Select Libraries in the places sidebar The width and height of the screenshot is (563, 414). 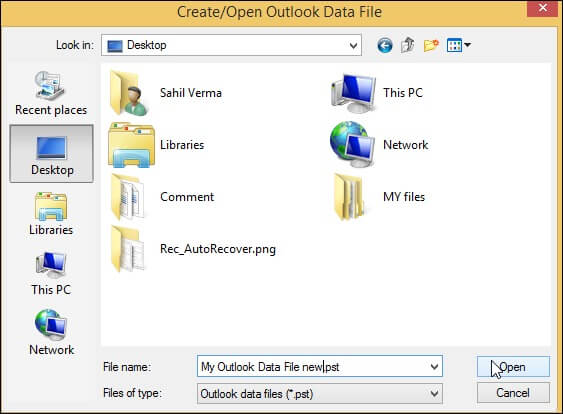(x=51, y=214)
